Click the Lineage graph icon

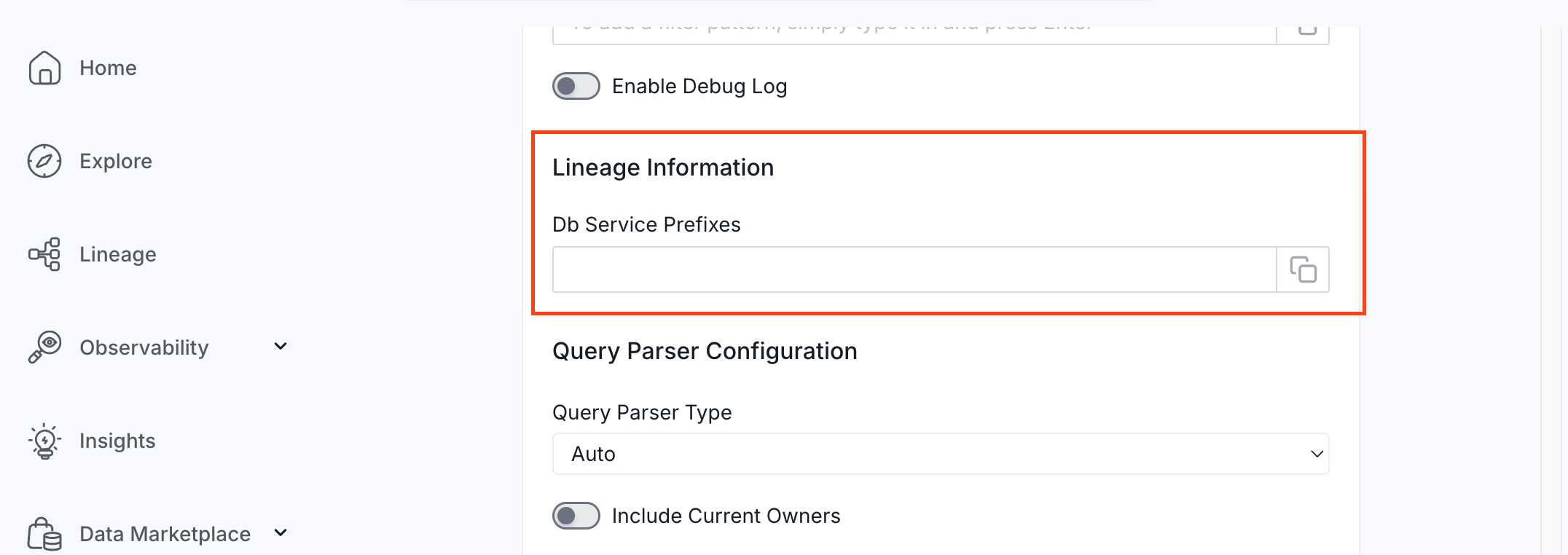[44, 254]
